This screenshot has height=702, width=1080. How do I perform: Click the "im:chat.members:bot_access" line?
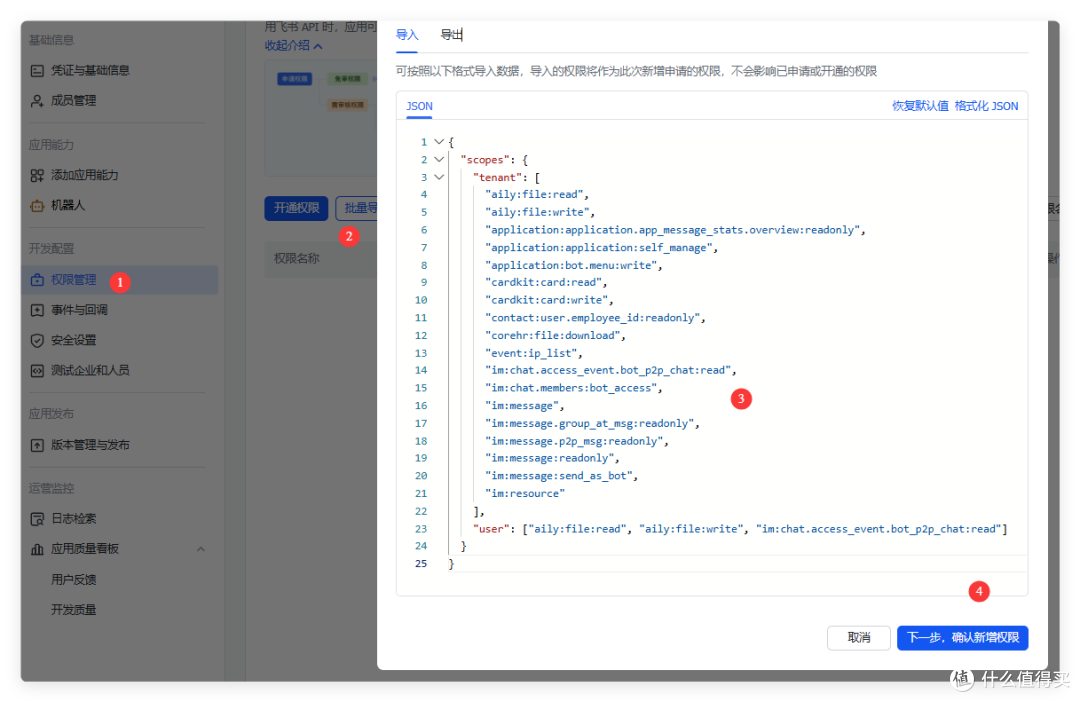[572, 388]
